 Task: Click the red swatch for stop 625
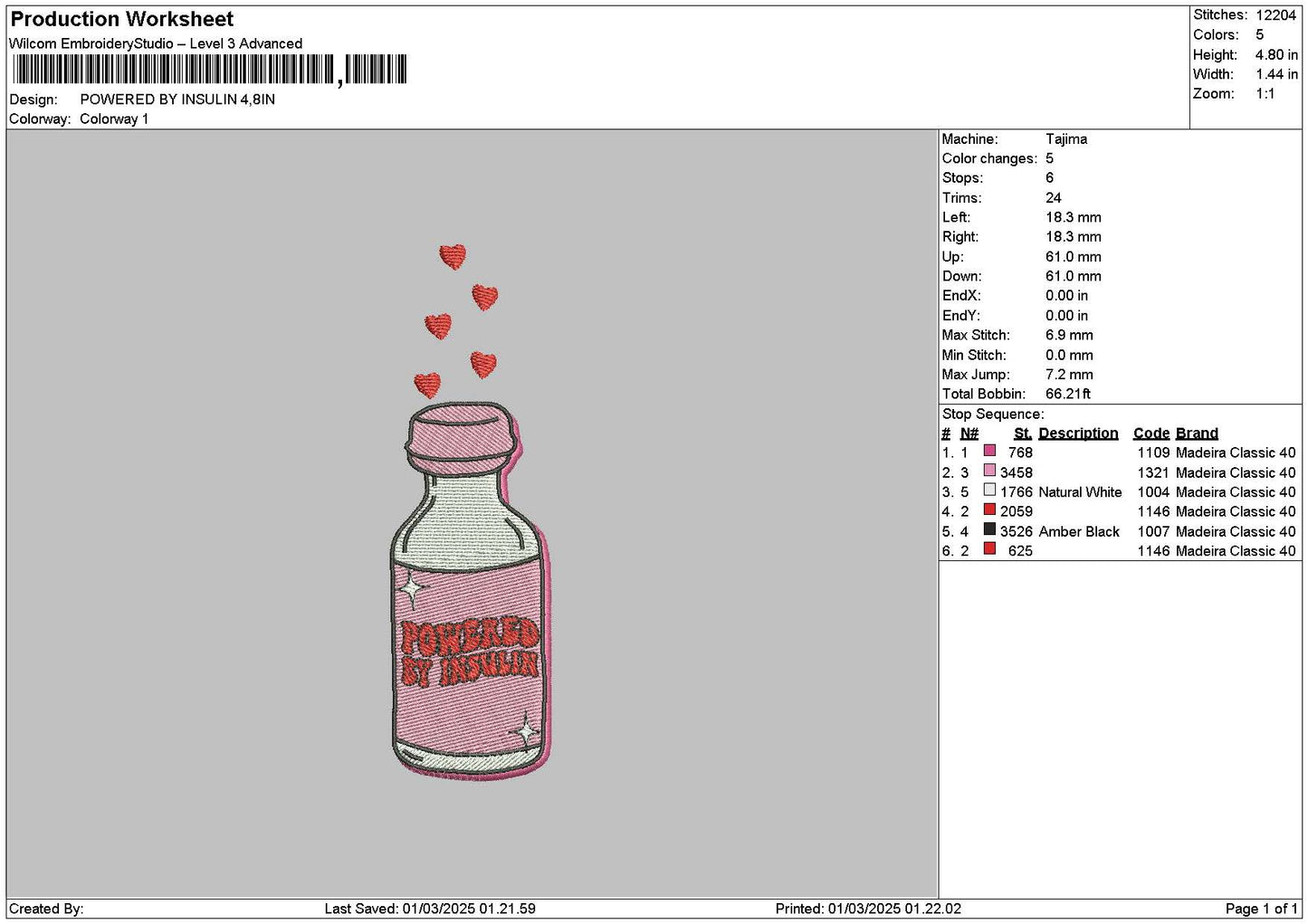pos(989,549)
